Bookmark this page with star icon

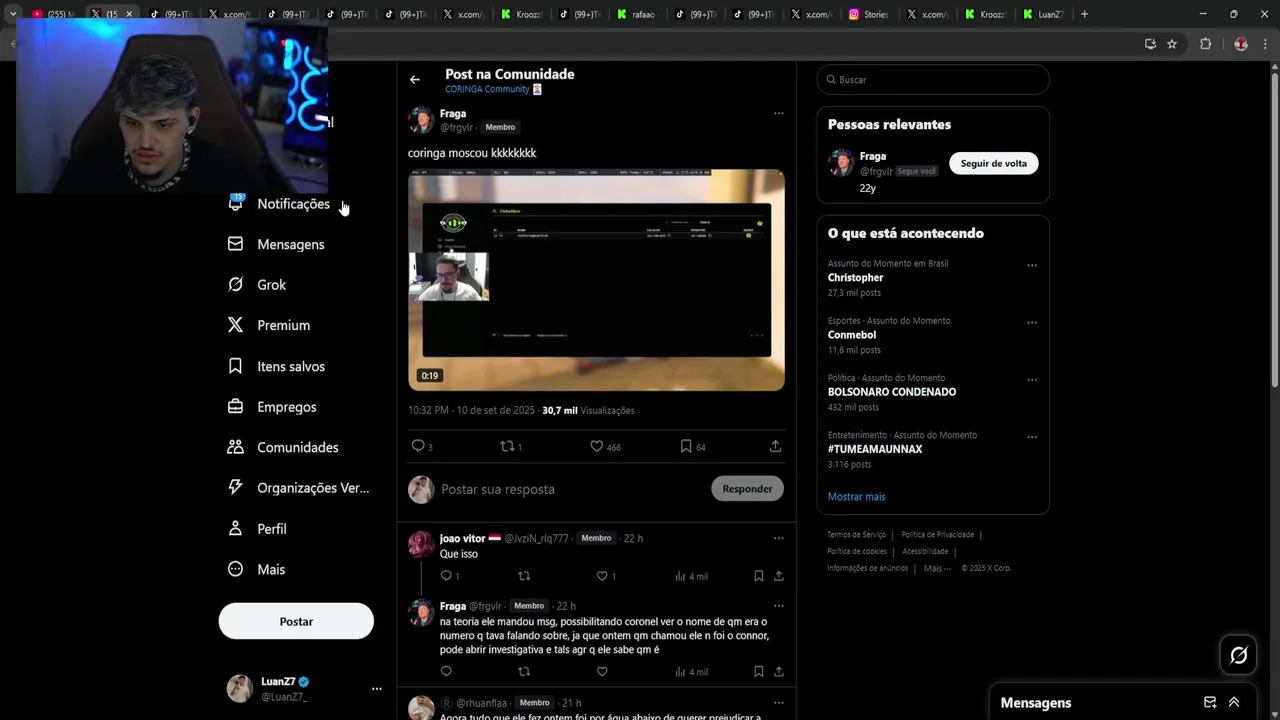pyautogui.click(x=1172, y=44)
